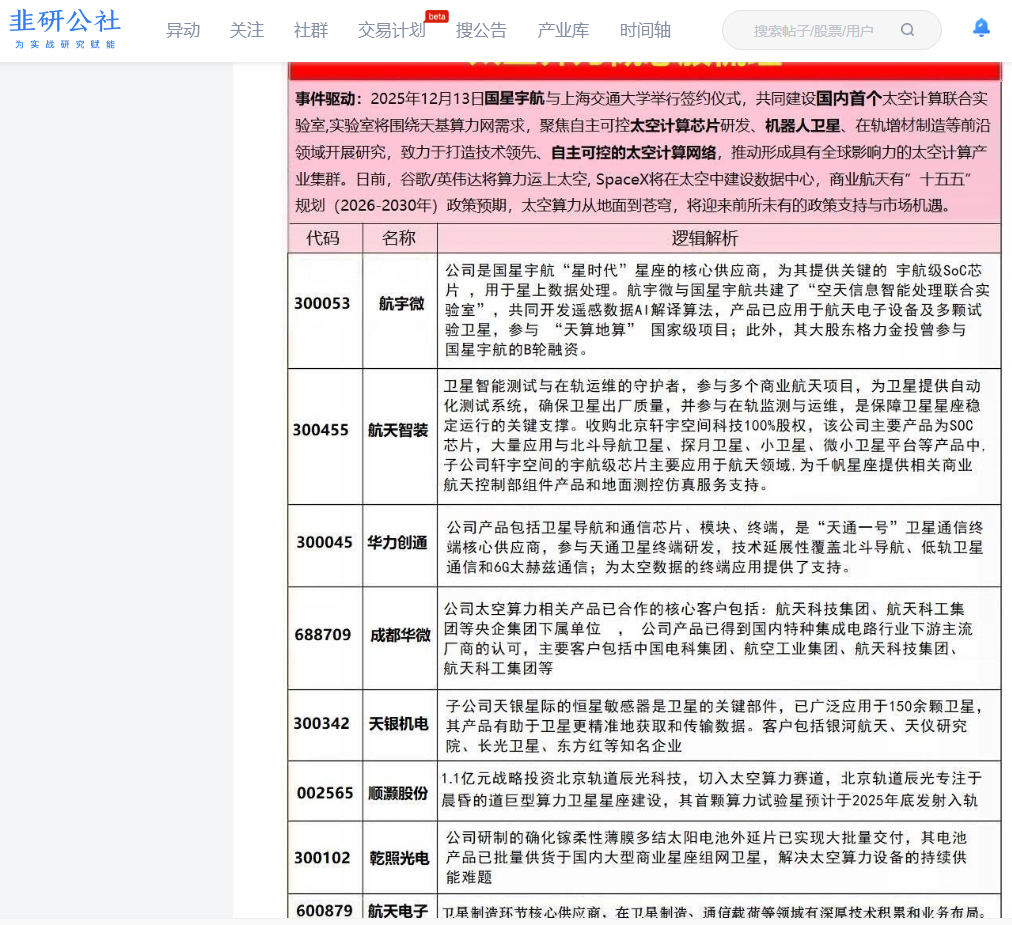The height and width of the screenshot is (925, 1012).
Task: Click the 为实战研究赋能 tagline under logo
Action: tap(65, 45)
